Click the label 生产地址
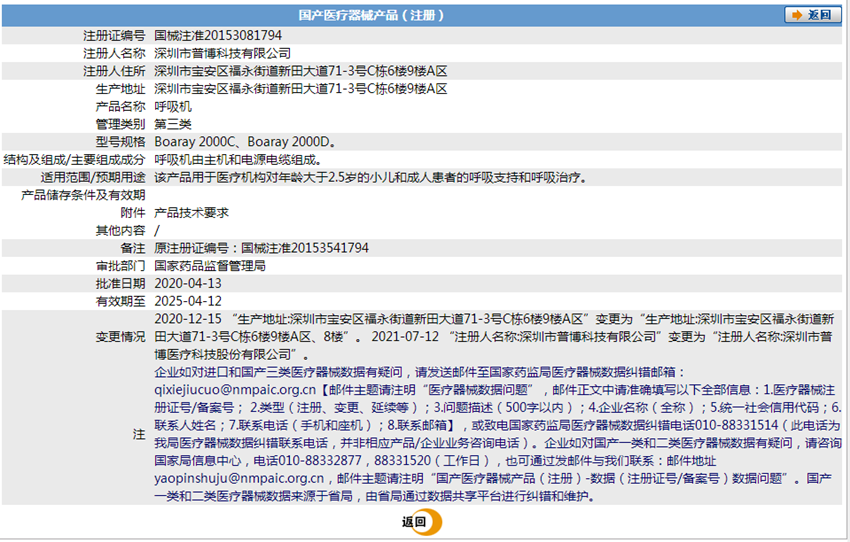 (x=121, y=89)
